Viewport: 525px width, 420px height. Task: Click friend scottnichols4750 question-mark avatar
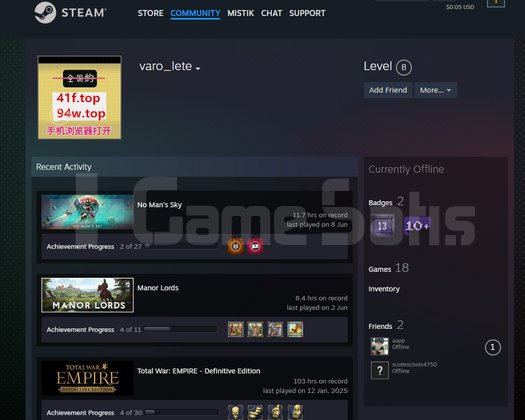click(380, 370)
